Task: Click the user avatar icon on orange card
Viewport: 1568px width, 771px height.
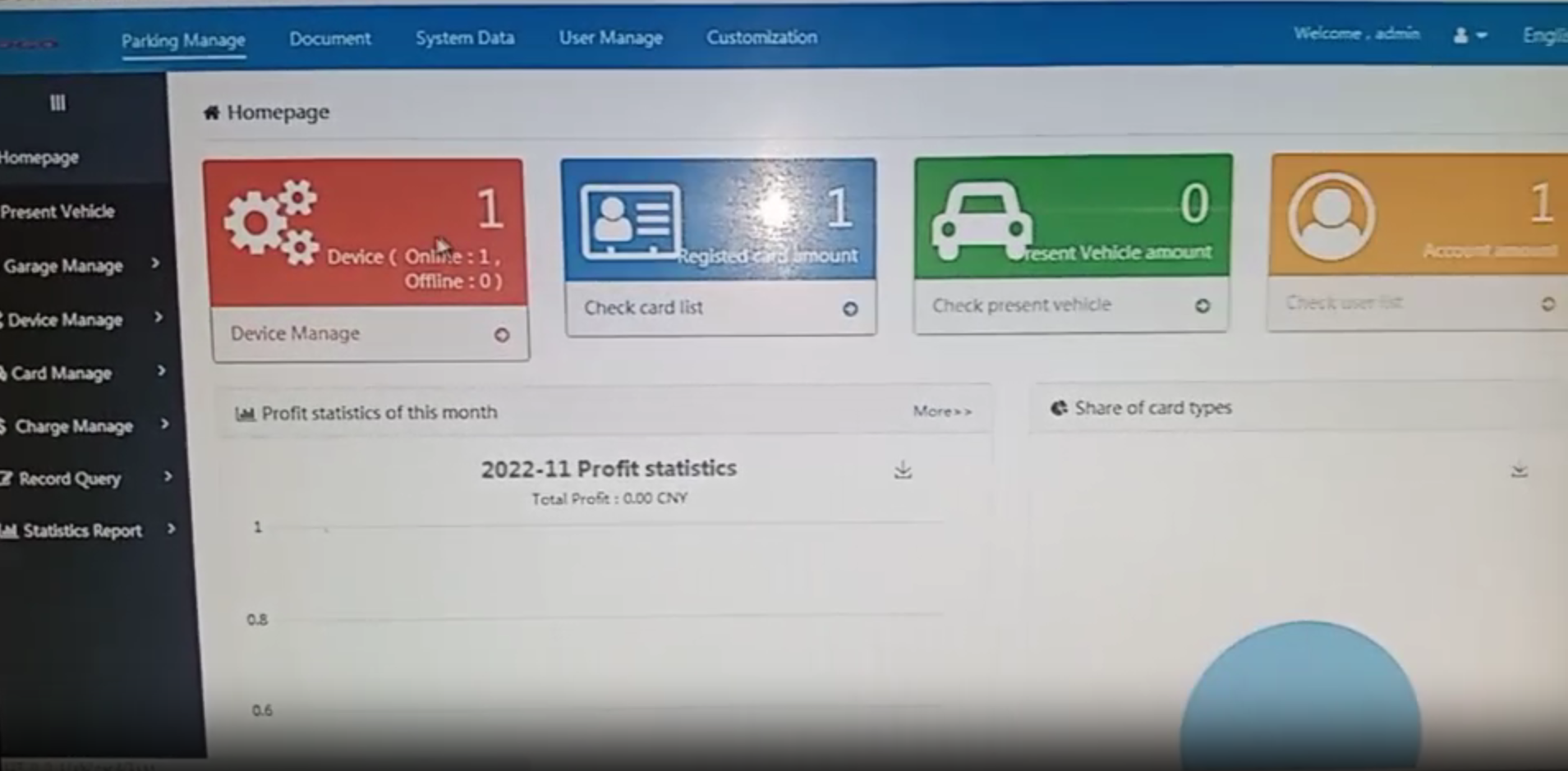Action: pos(1331,216)
